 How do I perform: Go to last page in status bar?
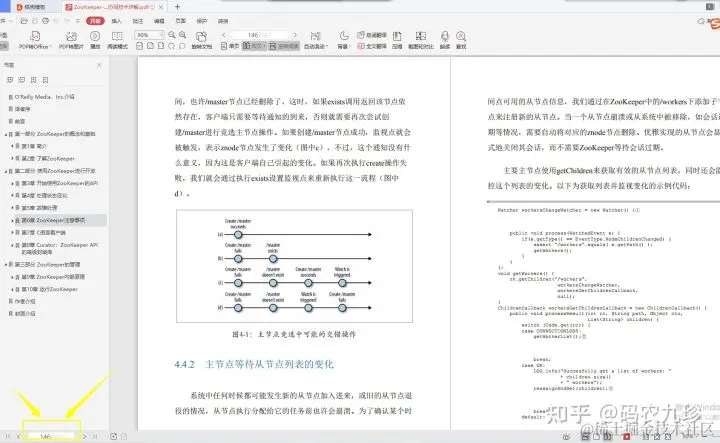point(95,436)
